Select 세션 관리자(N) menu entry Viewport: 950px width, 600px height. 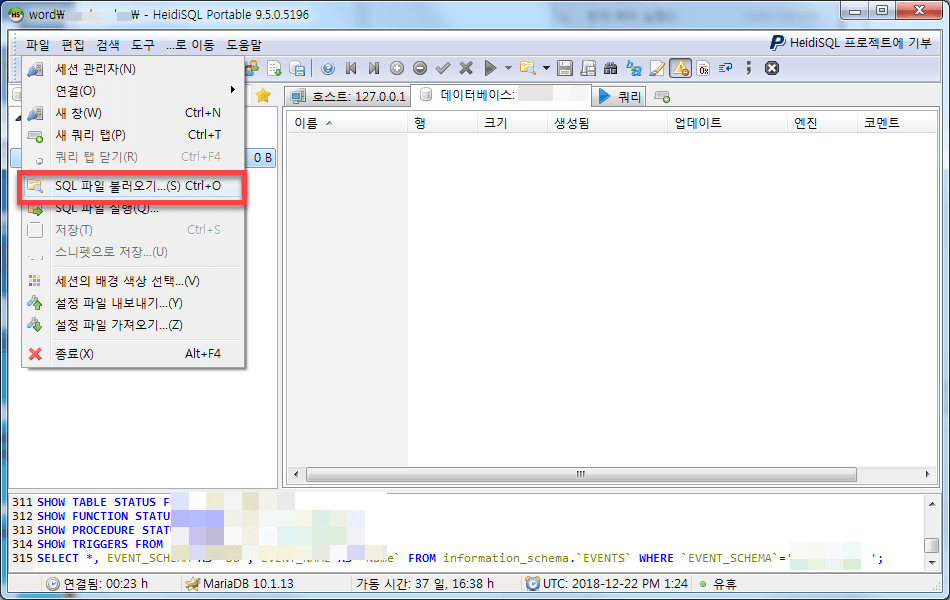133,69
